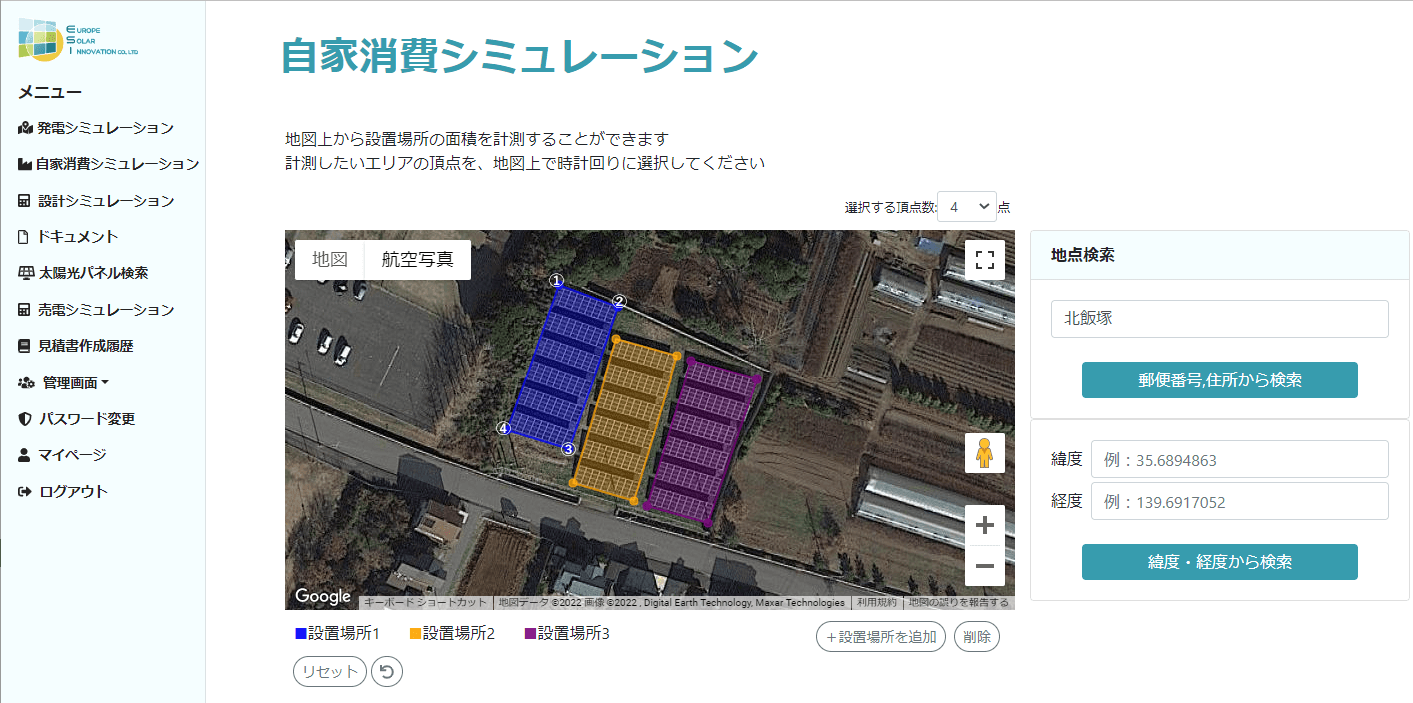
Task: Click the undo circular arrow icon
Action: coord(387,672)
